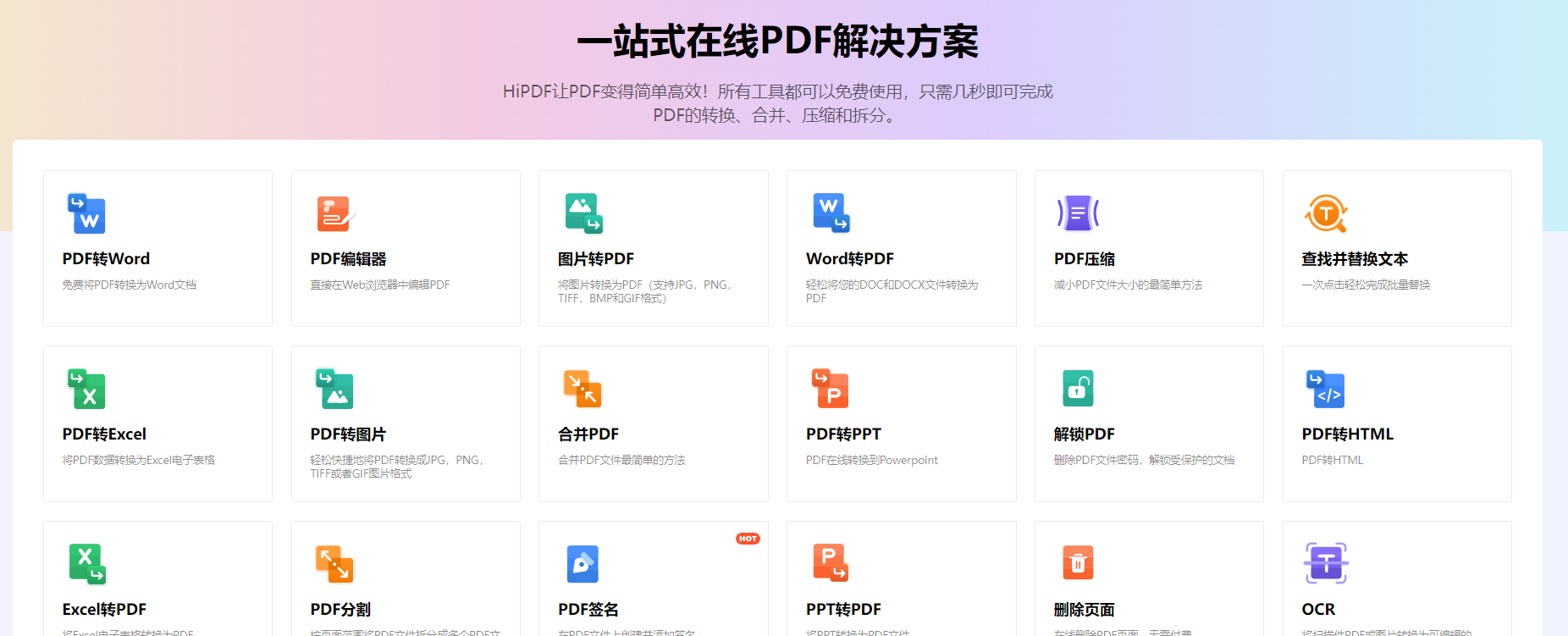
Task: Click the HOT badge on PDF签名 card
Action: click(748, 539)
